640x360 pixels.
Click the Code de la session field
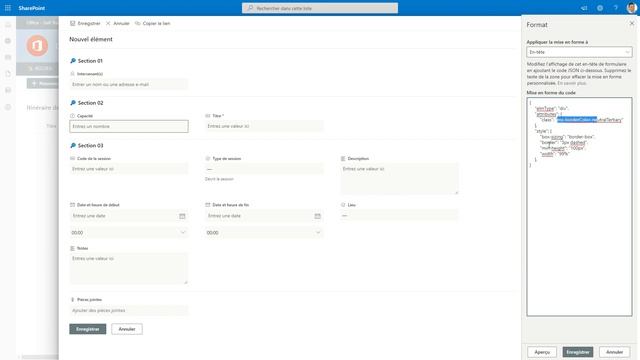129,169
